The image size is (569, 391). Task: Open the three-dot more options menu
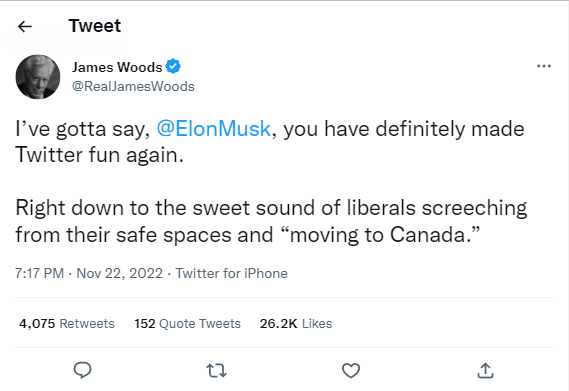(x=544, y=66)
